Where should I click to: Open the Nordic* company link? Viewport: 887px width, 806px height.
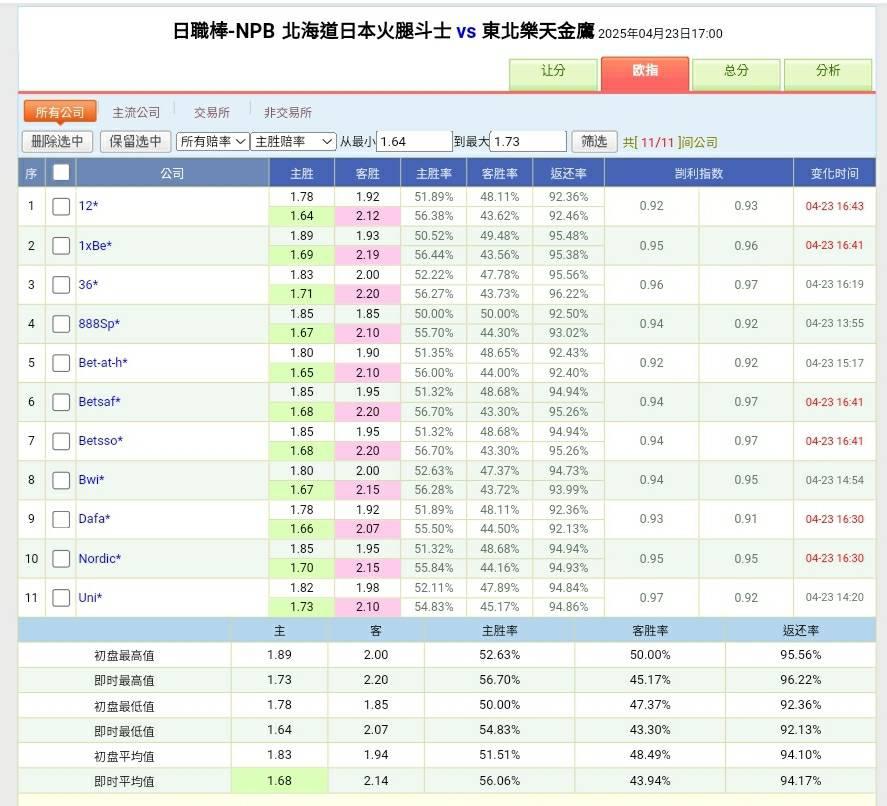[x=100, y=558]
